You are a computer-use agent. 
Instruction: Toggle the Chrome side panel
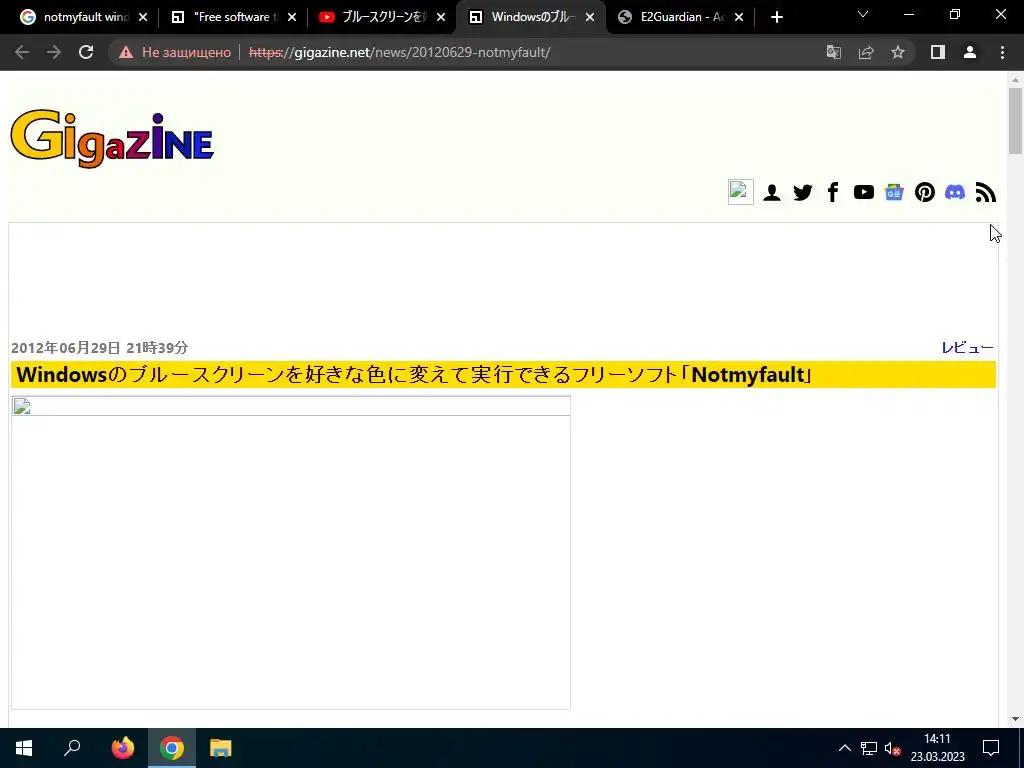[x=938, y=52]
